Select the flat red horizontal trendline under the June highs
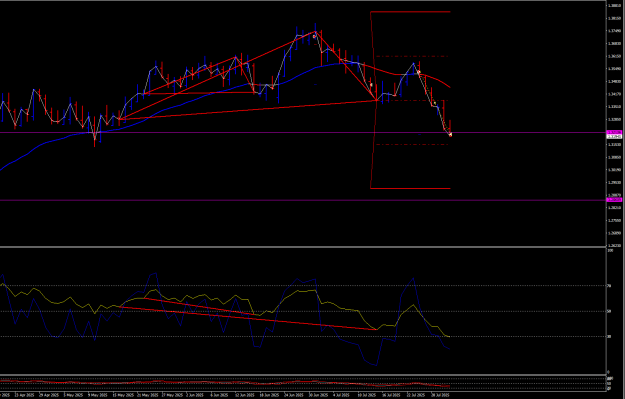 pyautogui.click(x=199, y=93)
